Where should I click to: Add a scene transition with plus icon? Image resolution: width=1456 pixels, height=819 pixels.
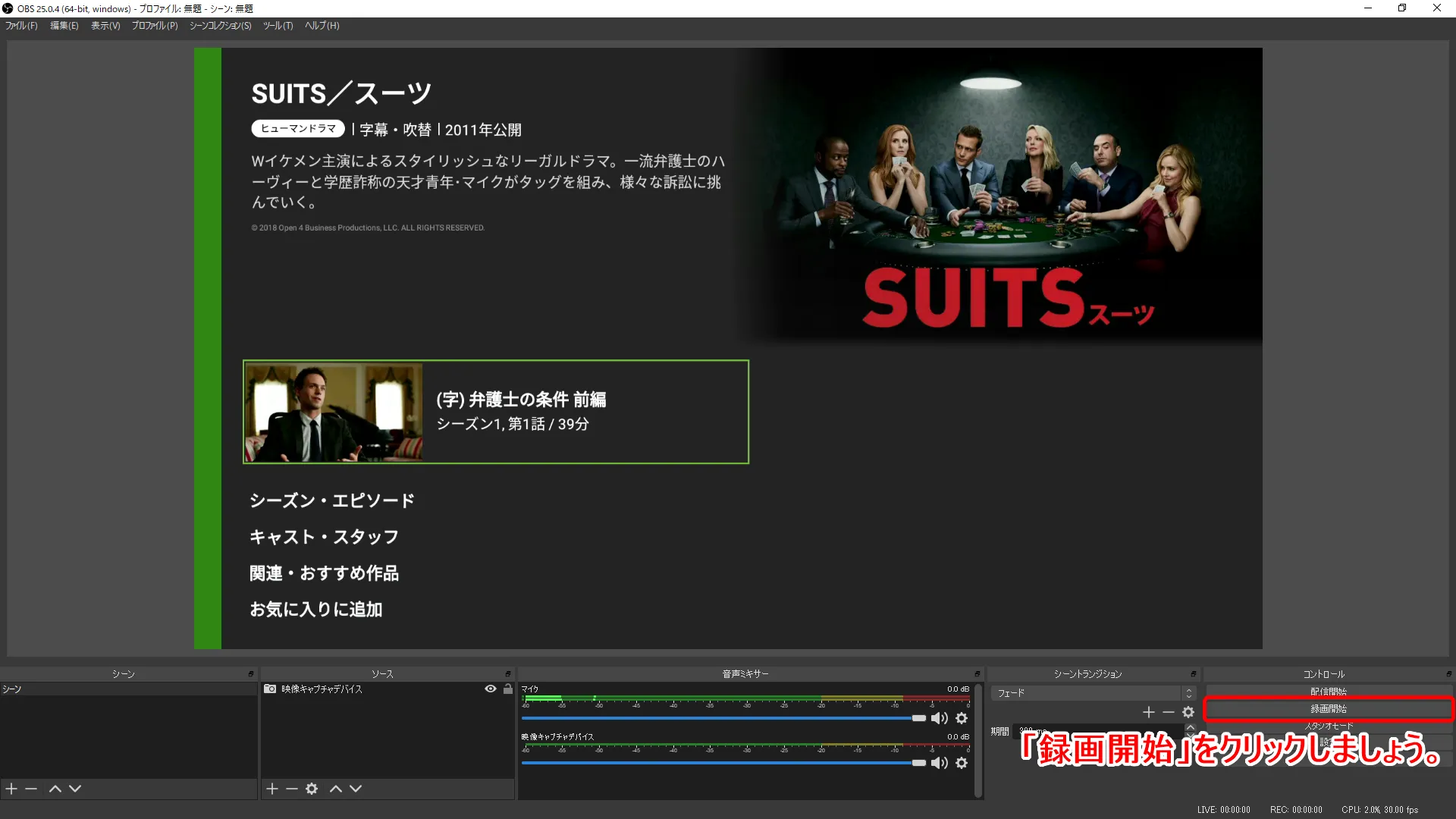[1149, 712]
